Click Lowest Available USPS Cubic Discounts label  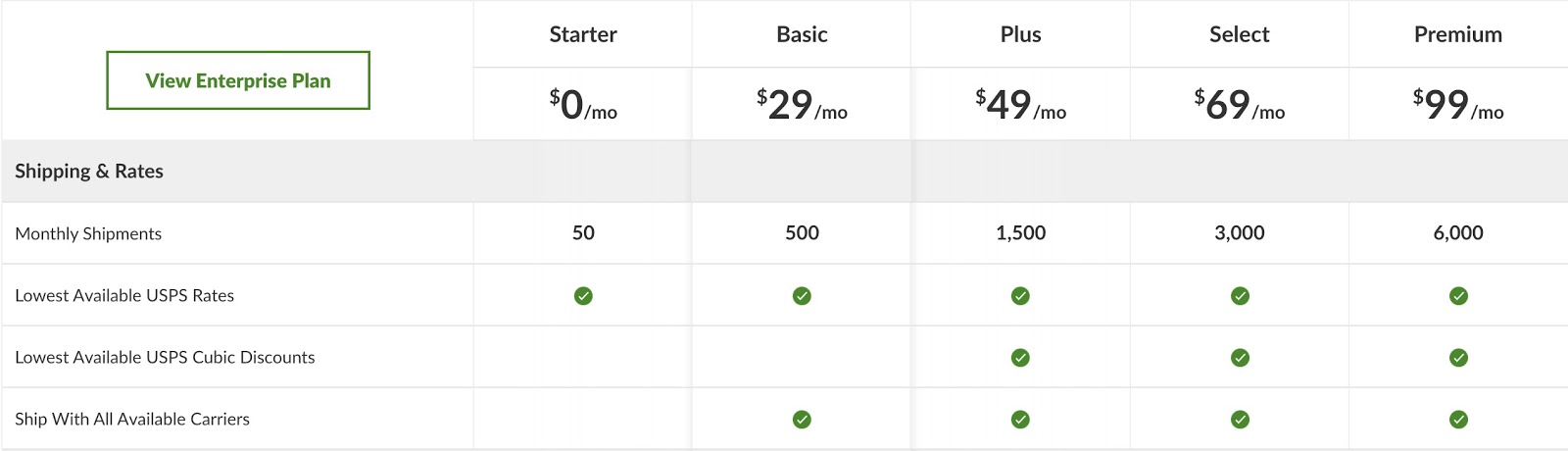click(165, 358)
